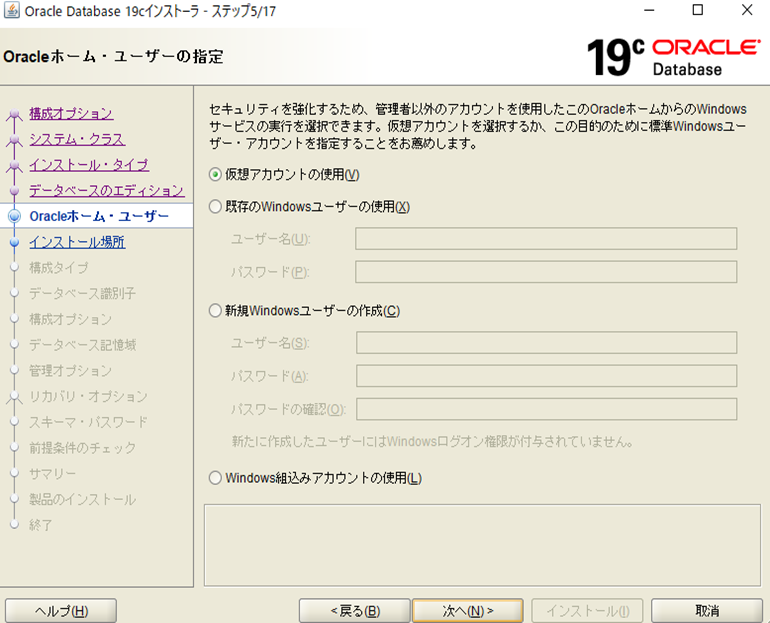Click the 取消 cancel button
Viewport: 770px width, 623px height.
(707, 610)
